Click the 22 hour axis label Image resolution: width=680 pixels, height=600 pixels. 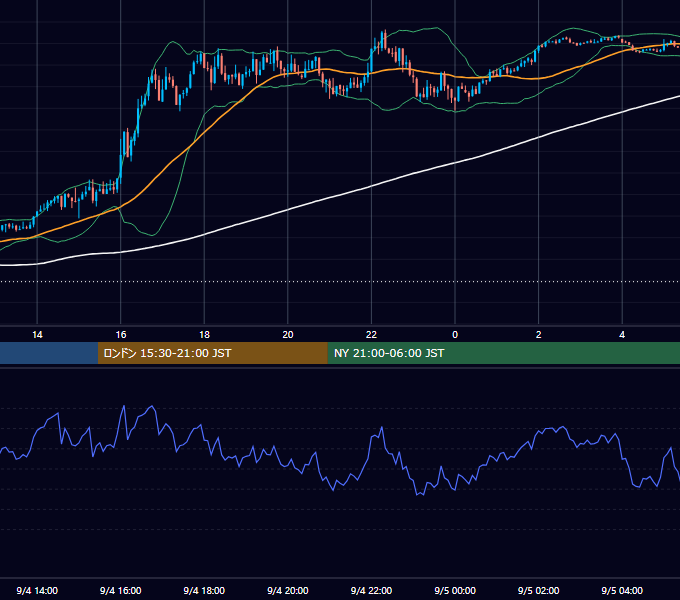[x=371, y=335]
